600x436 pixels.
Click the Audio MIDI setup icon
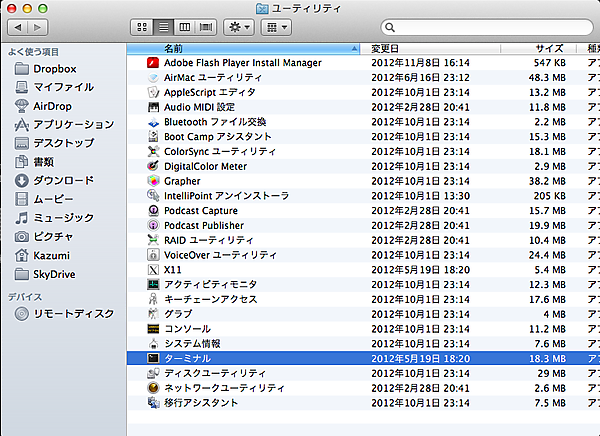pos(153,107)
